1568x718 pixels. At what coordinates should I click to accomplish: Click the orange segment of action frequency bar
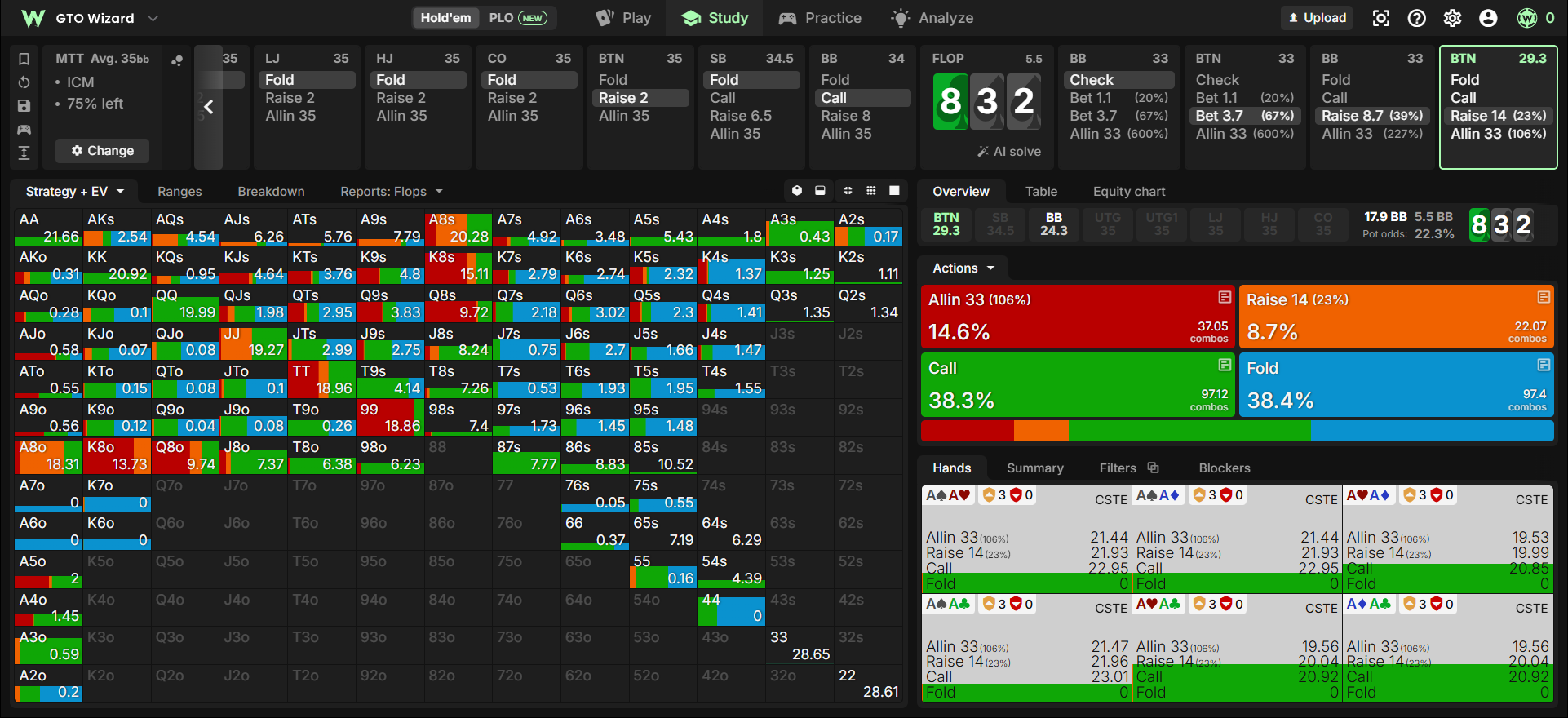point(1041,431)
